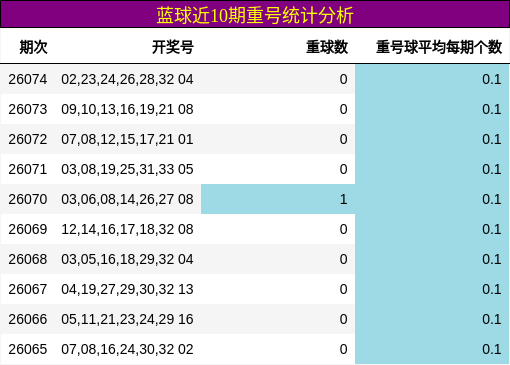Click repeat count 0 in row 26068
The image size is (510, 365).
coord(344,259)
